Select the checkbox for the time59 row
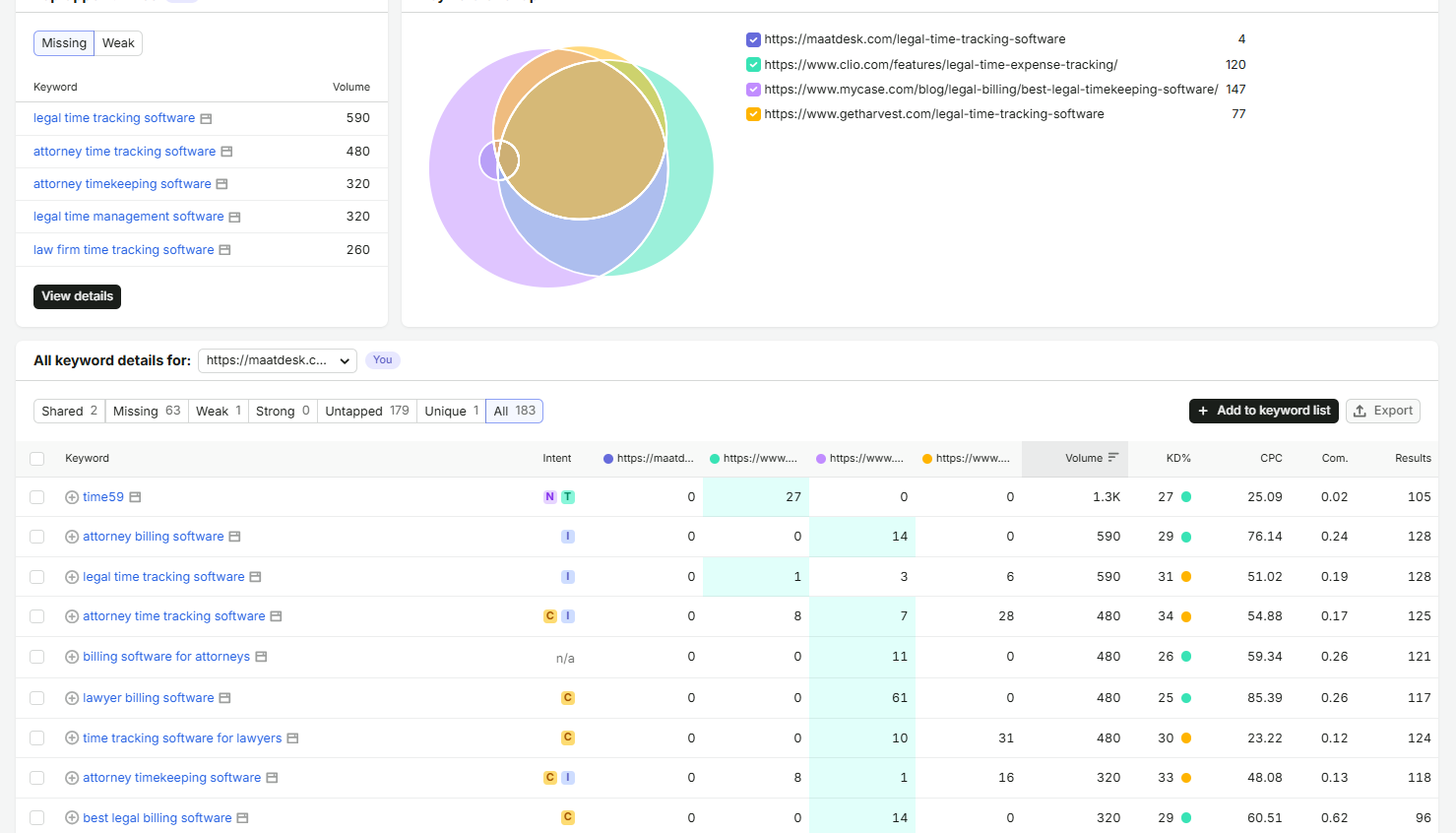 [x=37, y=497]
